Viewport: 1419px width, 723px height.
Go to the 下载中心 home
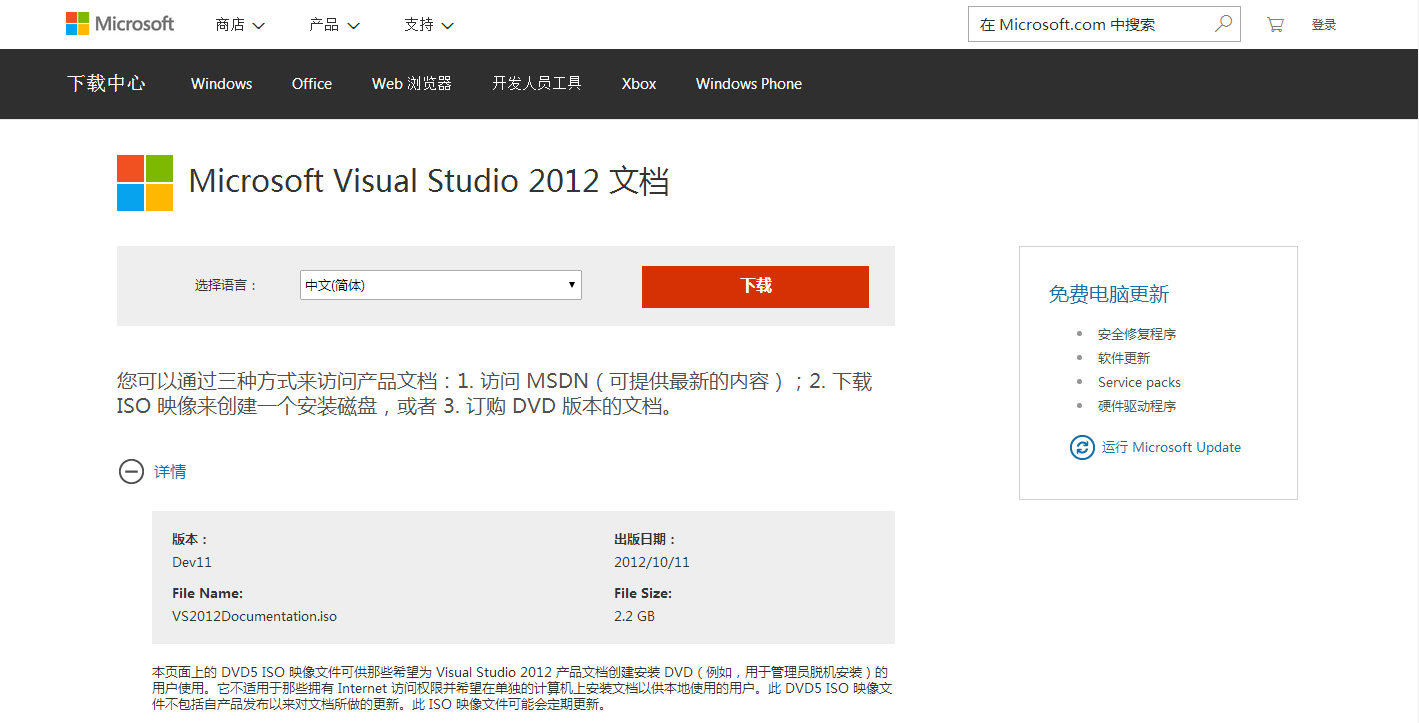(106, 84)
